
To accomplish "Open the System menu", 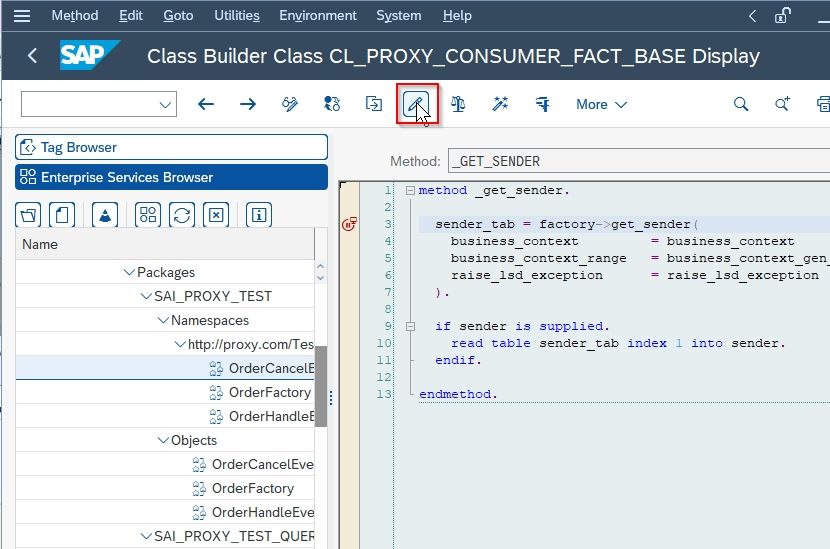I will point(399,16).
